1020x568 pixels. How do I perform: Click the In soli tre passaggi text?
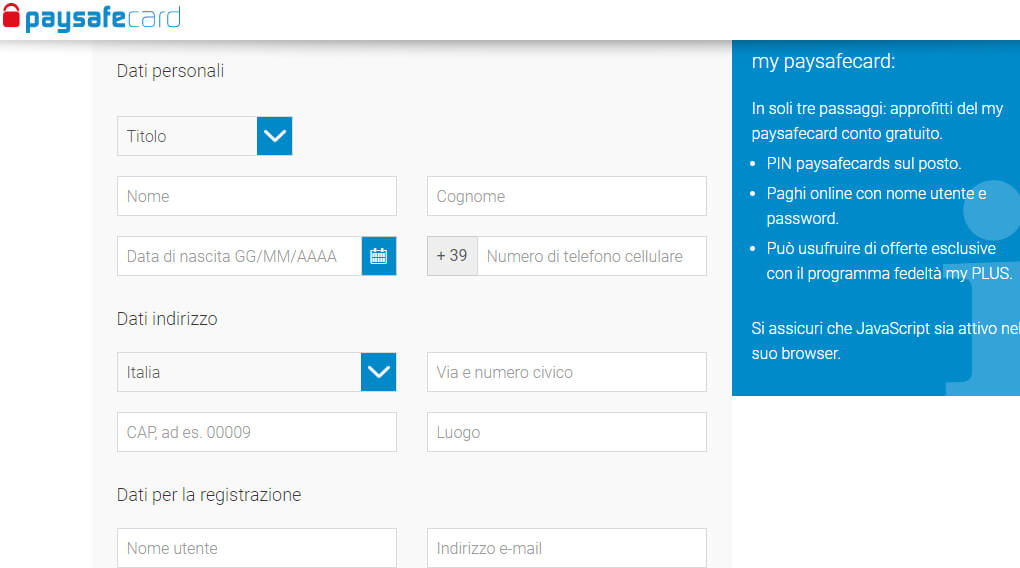[878, 121]
